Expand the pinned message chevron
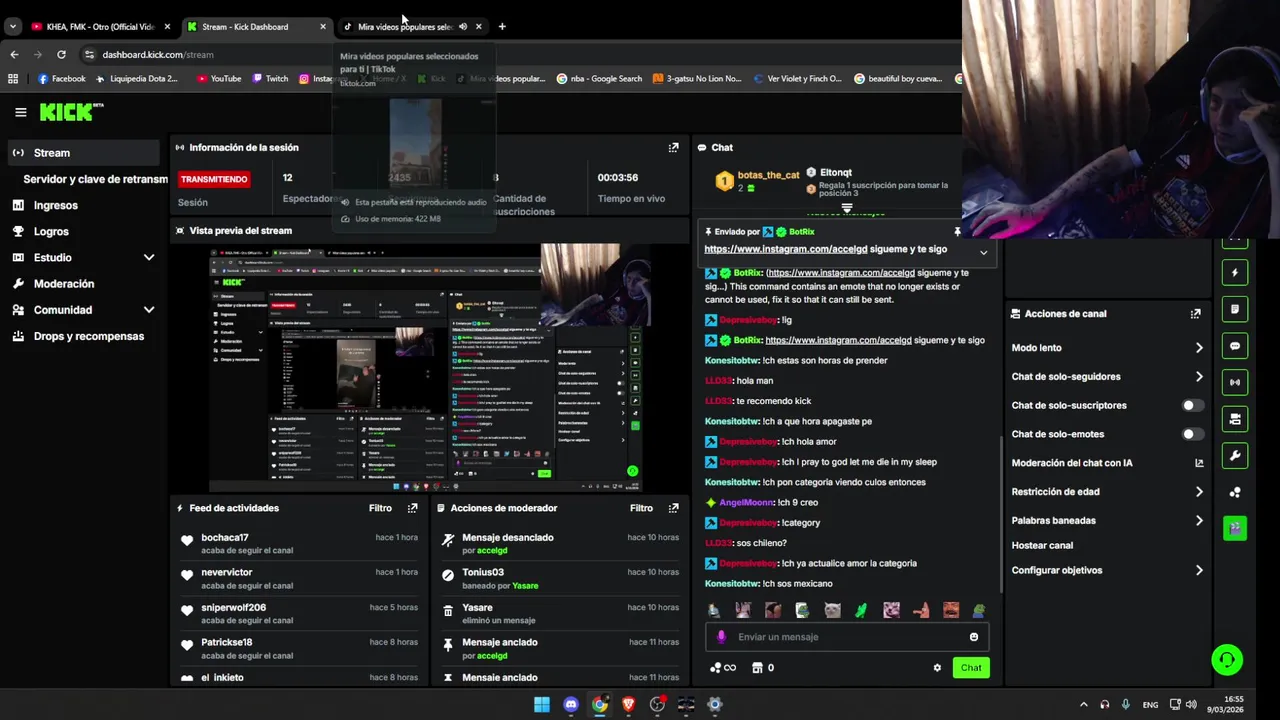The width and height of the screenshot is (1280, 720). [983, 253]
